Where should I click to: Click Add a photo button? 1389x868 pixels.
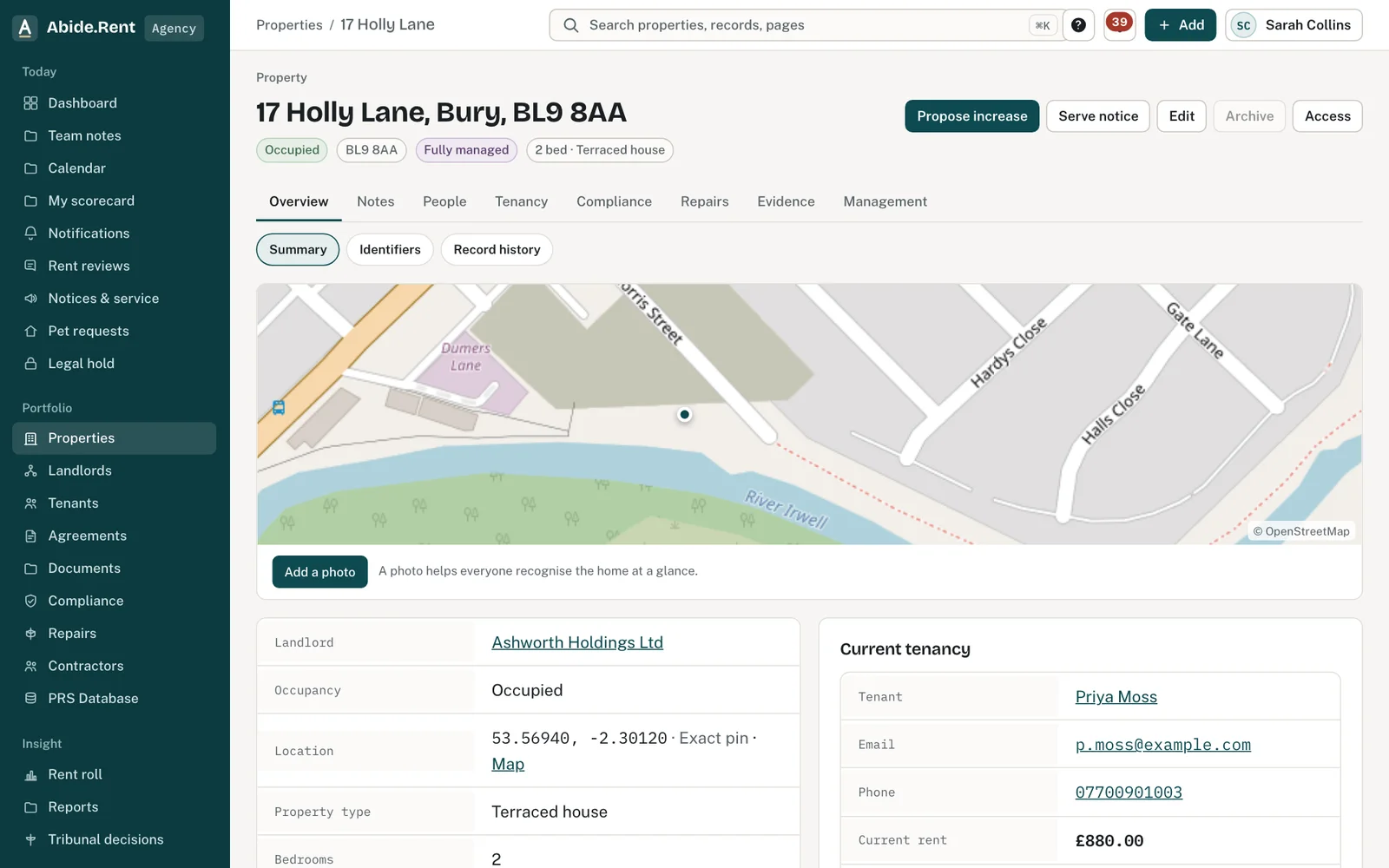(319, 572)
